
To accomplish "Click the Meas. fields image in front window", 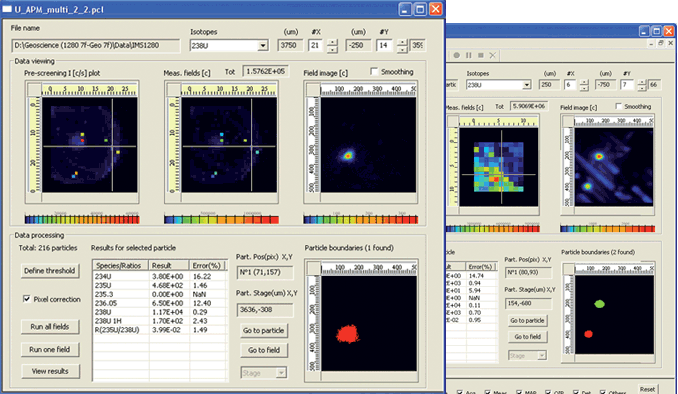I will point(229,145).
